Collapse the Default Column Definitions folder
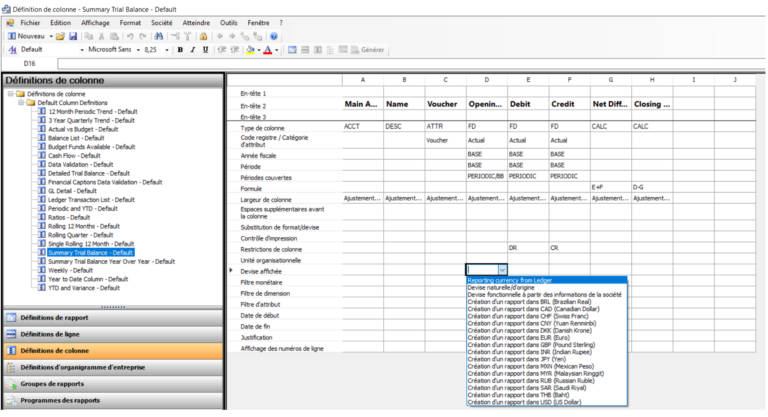 20,103
